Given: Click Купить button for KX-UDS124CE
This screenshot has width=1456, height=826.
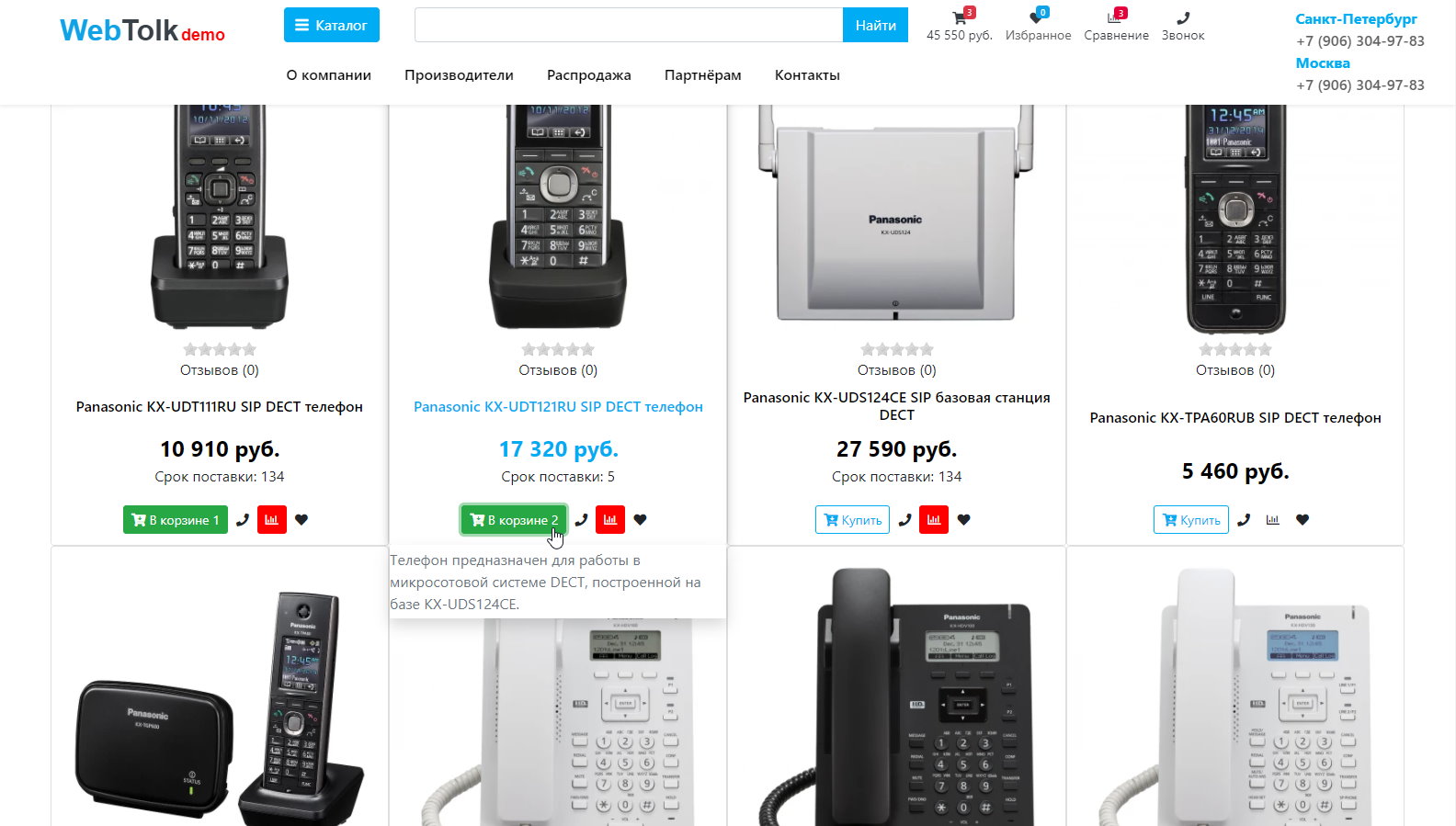Looking at the screenshot, I should click(852, 520).
